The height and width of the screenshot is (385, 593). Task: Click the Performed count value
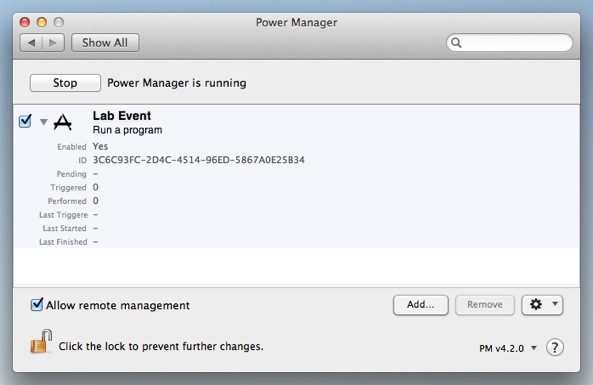96,201
